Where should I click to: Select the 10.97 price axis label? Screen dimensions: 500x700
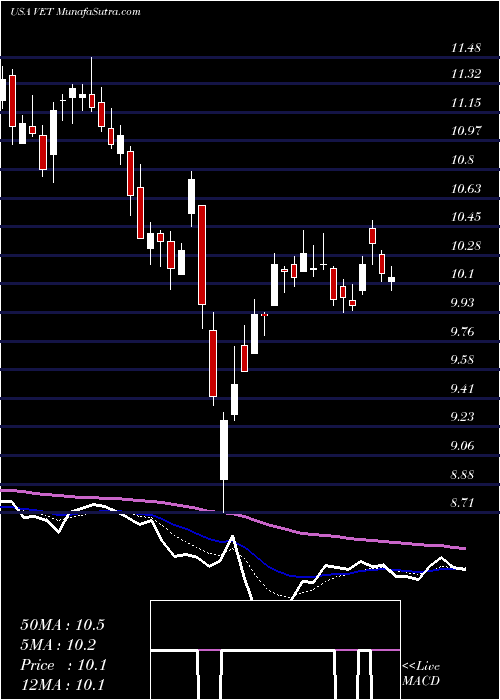pyautogui.click(x=466, y=131)
